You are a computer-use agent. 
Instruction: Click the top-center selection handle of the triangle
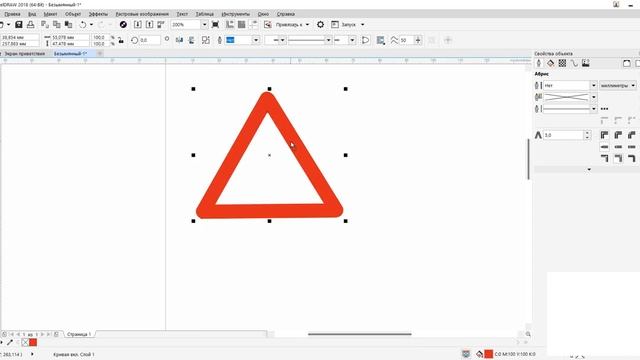point(269,89)
